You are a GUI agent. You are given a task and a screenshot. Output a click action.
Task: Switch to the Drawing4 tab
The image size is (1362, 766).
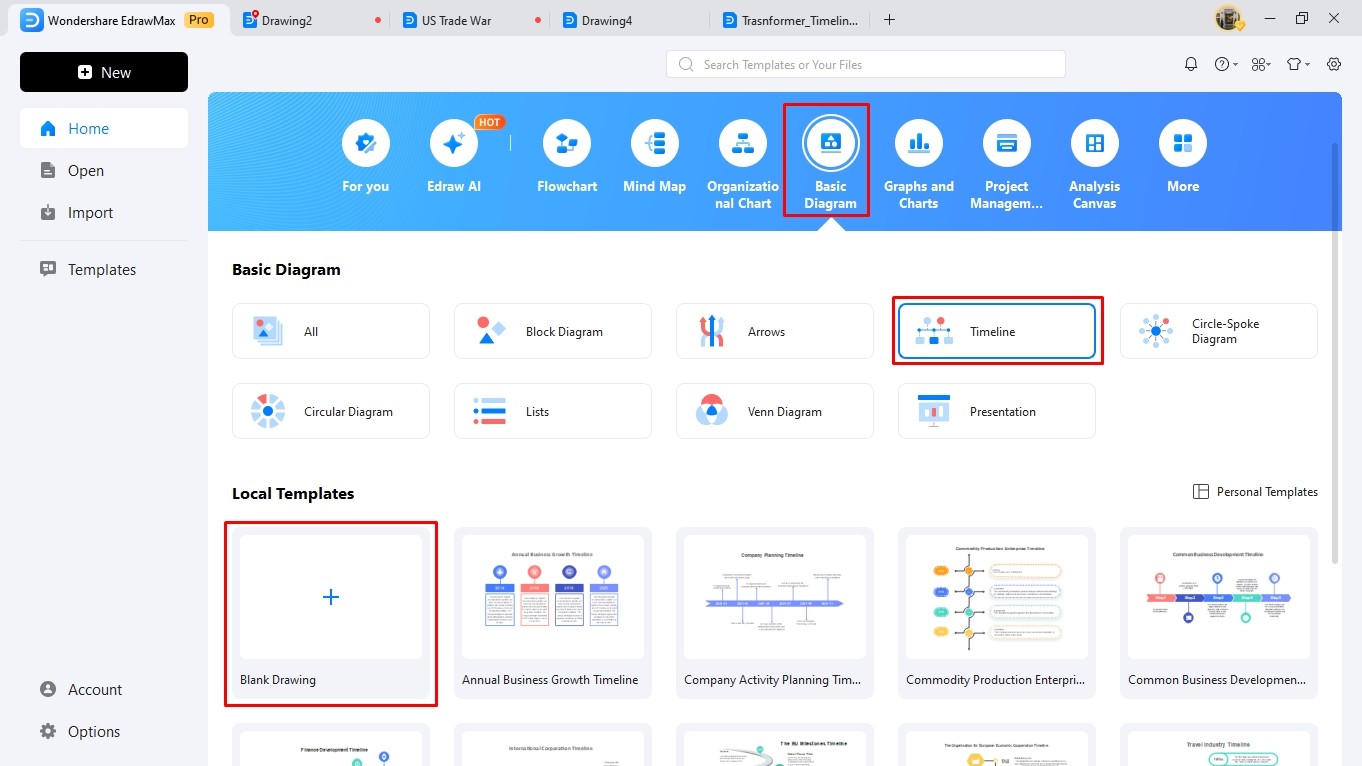(630, 20)
